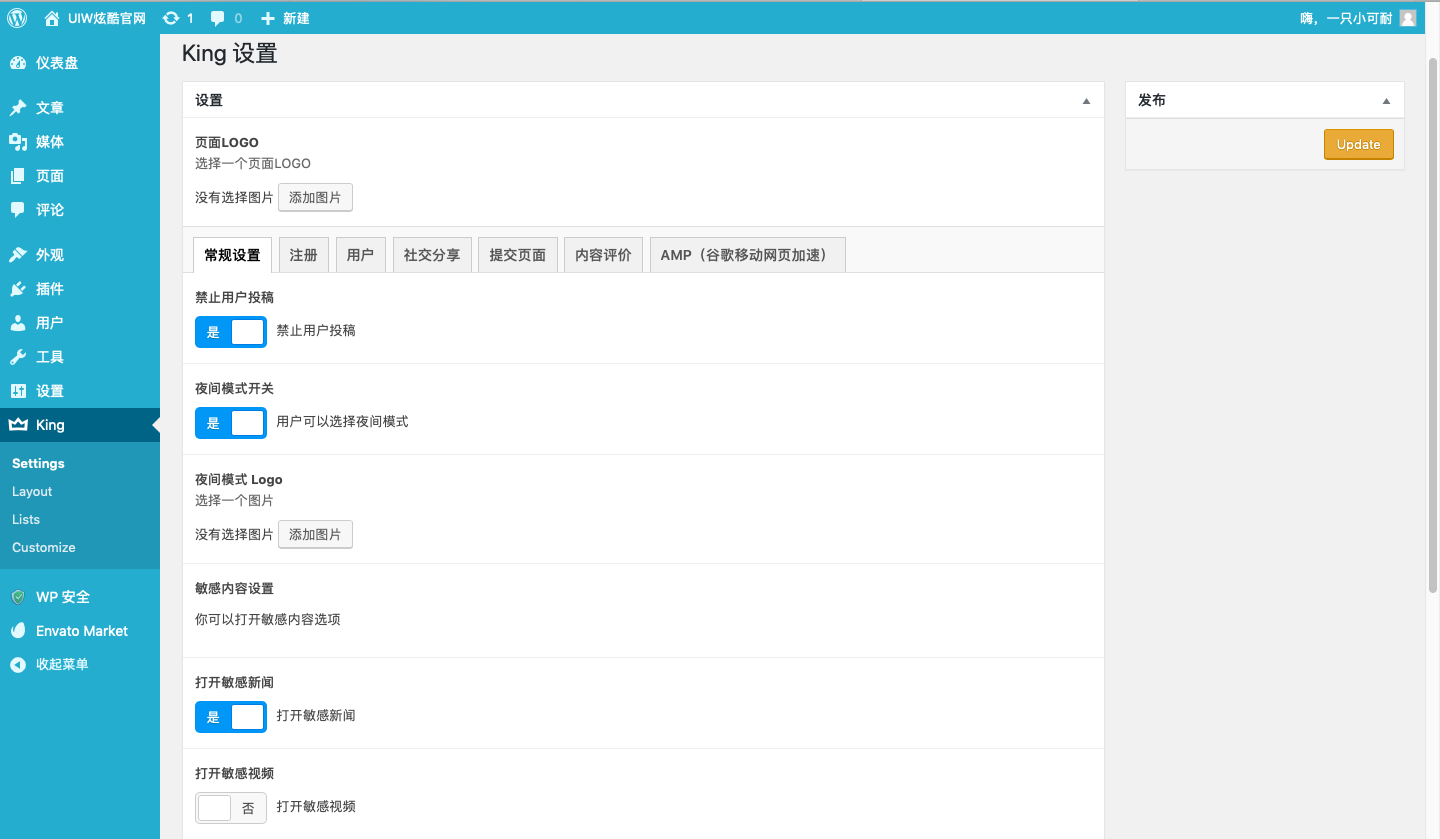Open the Envato Market menu
Viewport: 1440px width, 839px height.
(x=81, y=631)
